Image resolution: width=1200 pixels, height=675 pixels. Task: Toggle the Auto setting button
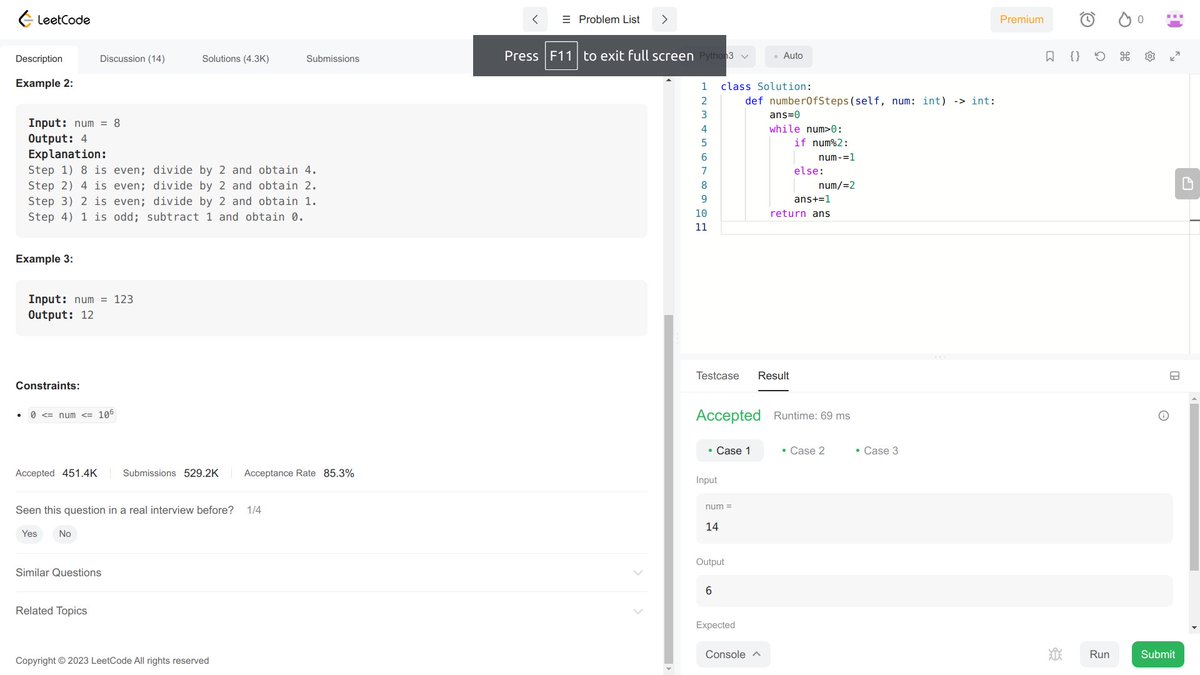789,56
